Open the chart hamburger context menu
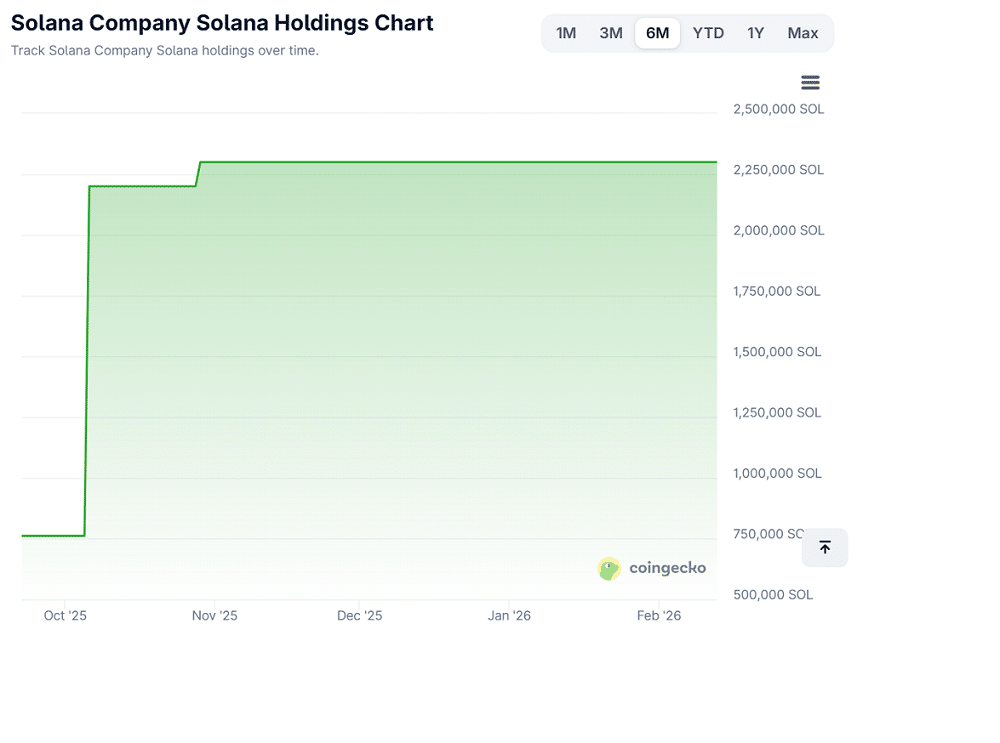The height and width of the screenshot is (743, 1000). 810,83
